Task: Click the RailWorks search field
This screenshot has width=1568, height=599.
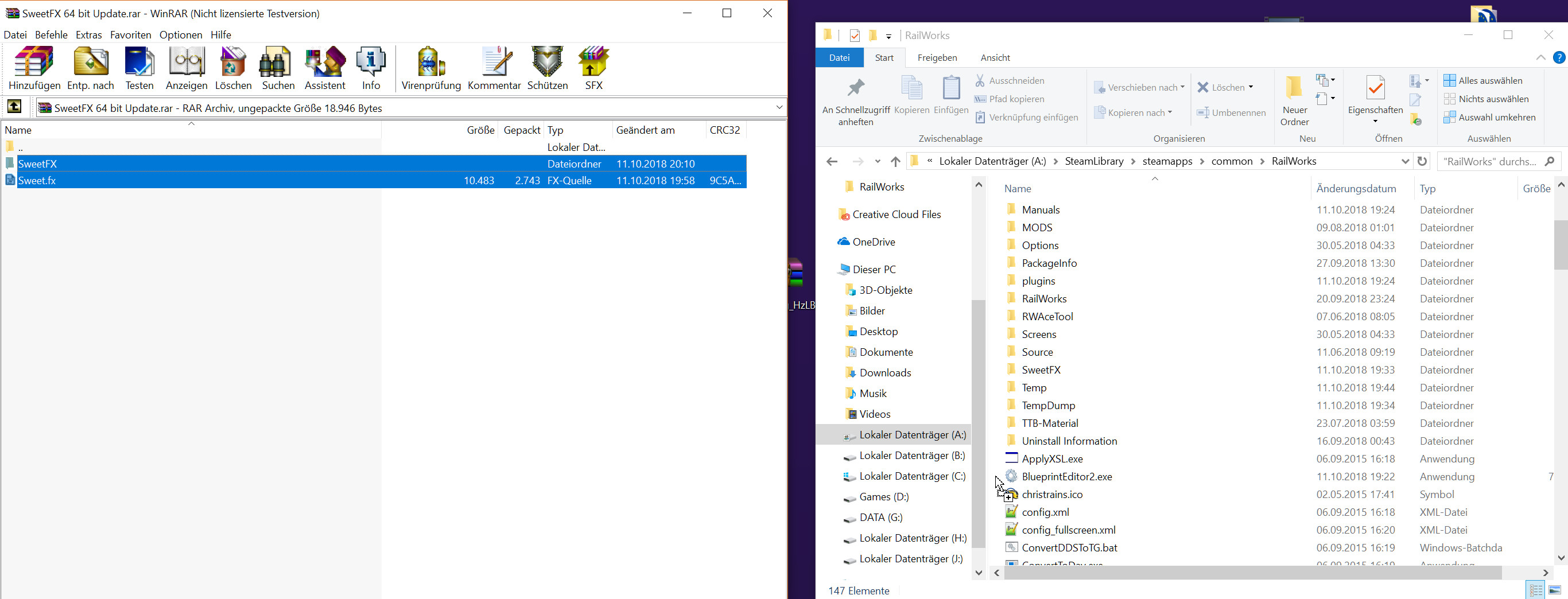Action: (1499, 161)
